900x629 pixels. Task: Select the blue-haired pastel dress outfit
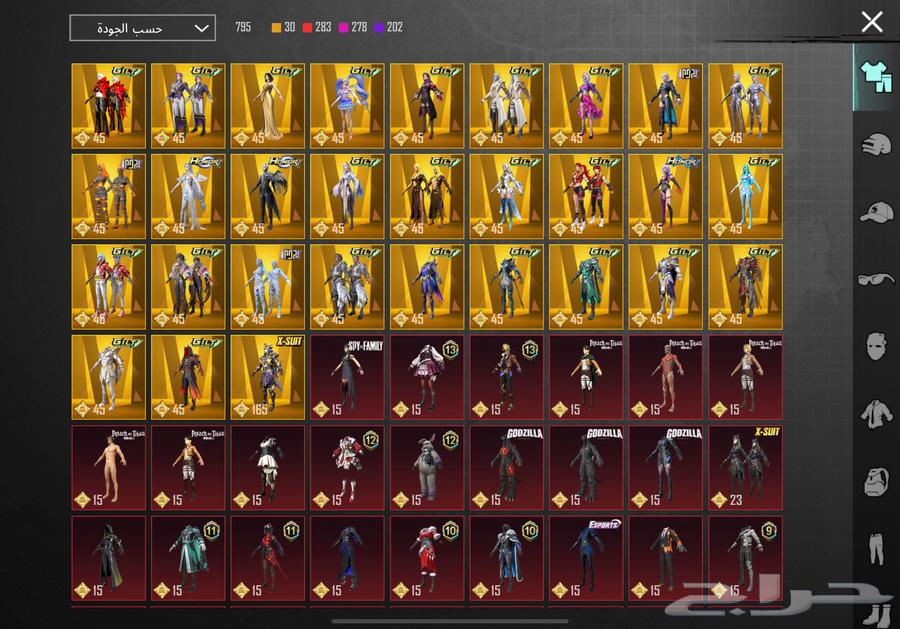(347, 106)
